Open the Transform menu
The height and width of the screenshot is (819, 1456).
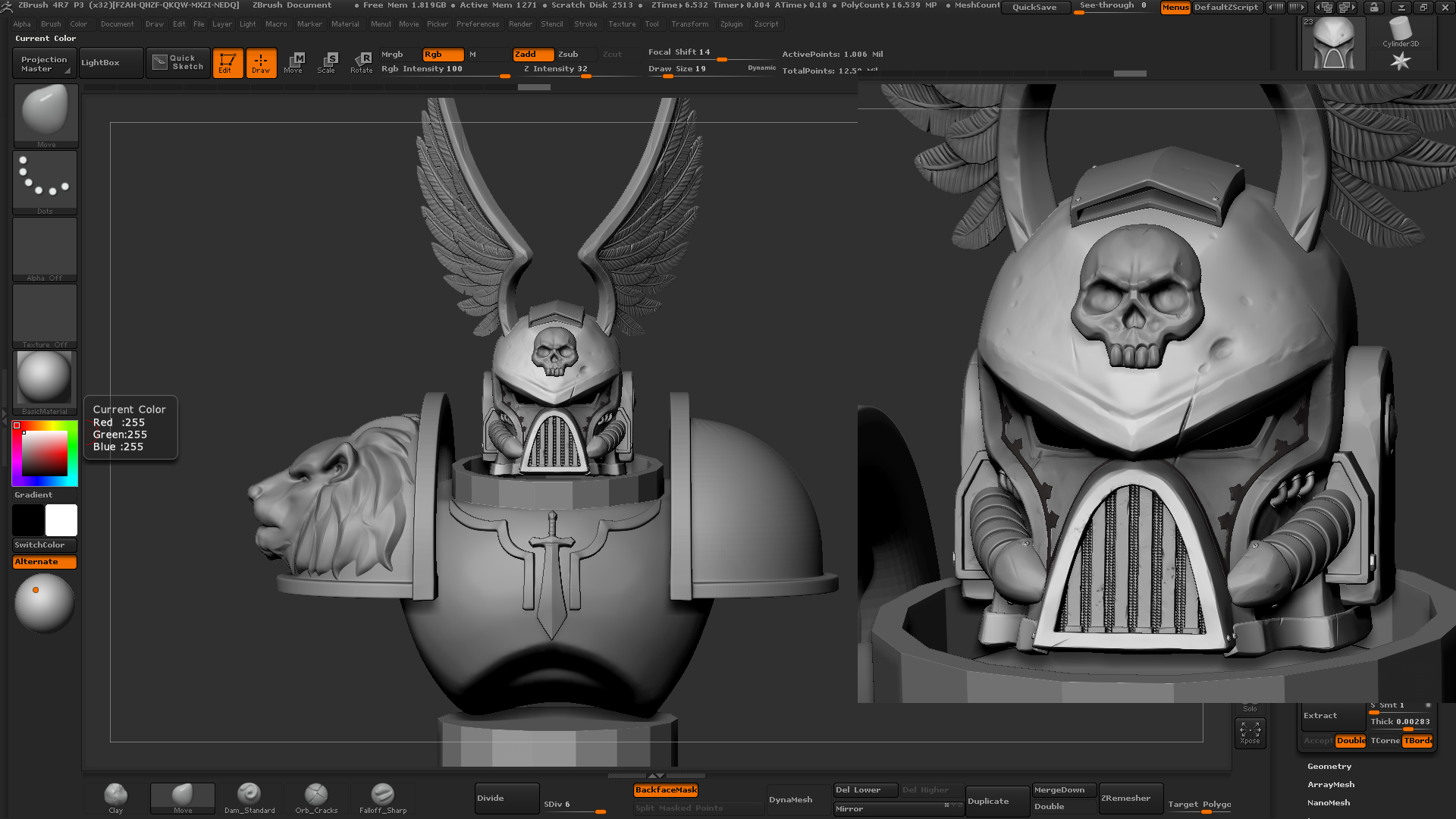click(x=690, y=24)
